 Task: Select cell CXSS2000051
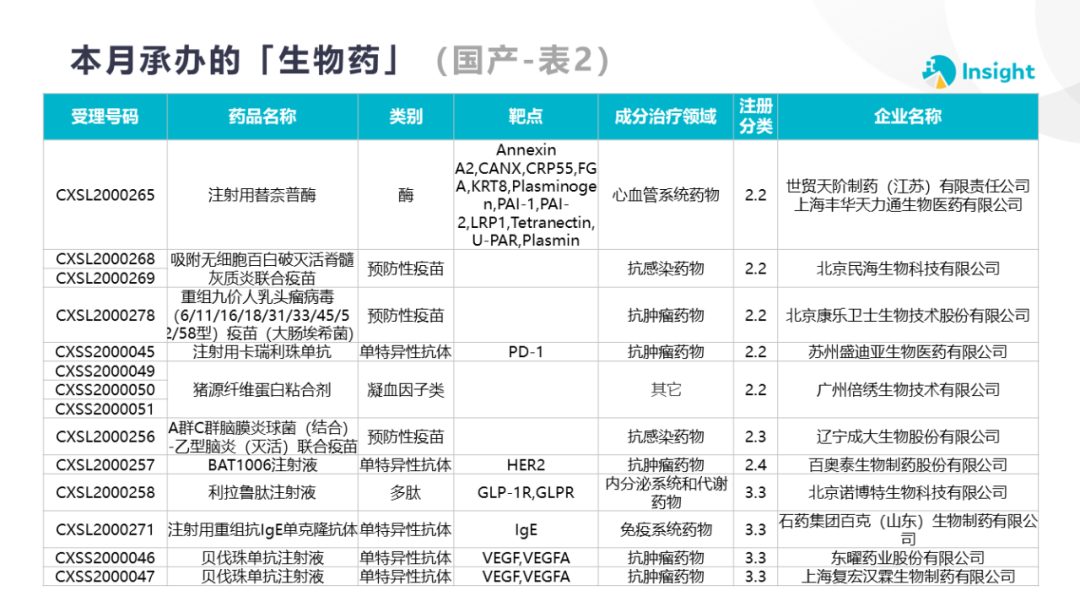[x=105, y=409]
